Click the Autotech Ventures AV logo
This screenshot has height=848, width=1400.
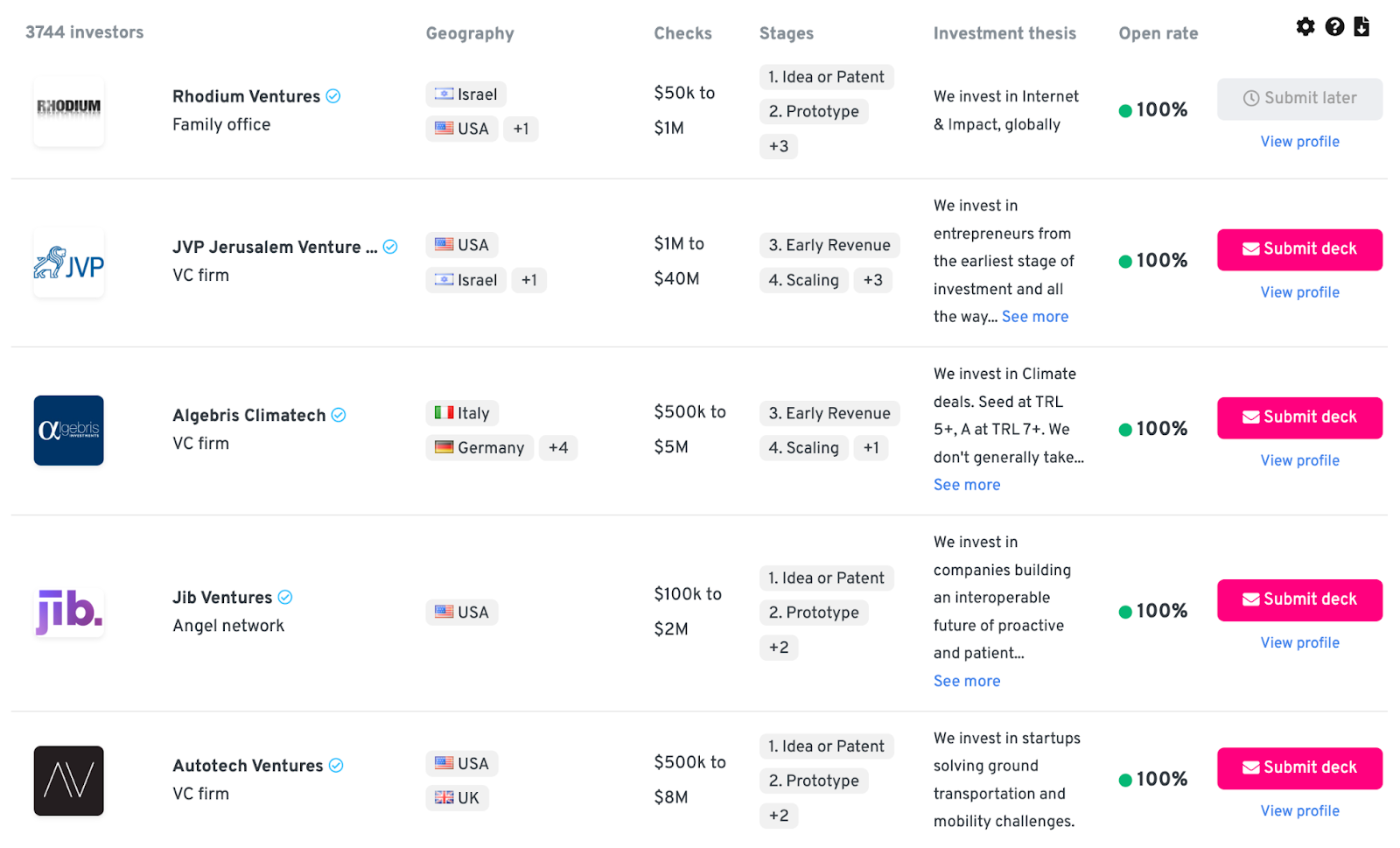(68, 780)
